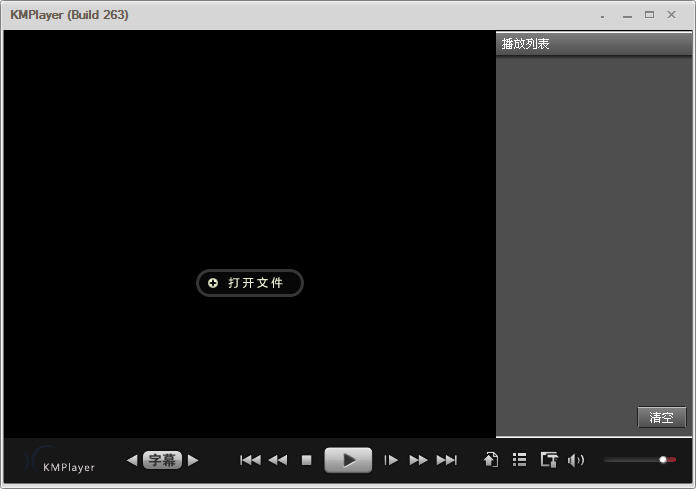
Task: Clear the playlist with the 清空 button
Action: click(661, 417)
